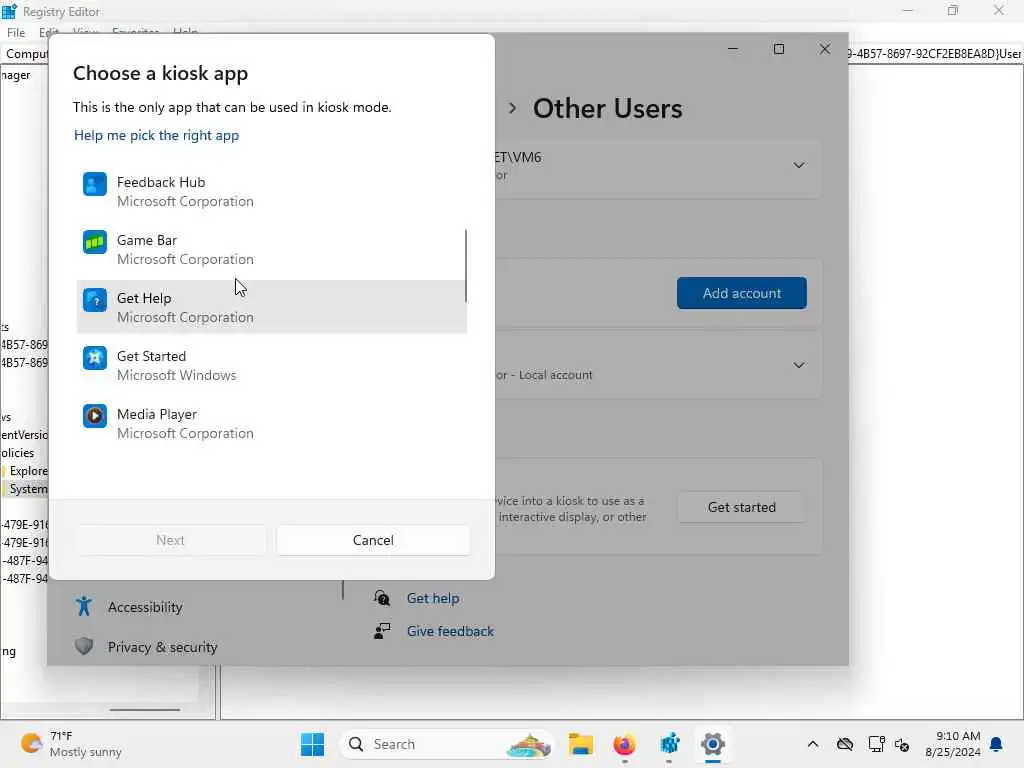
Task: Minimize the Settings window
Action: pos(733,49)
